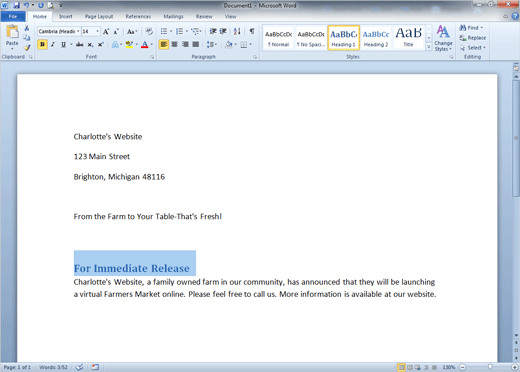Click the Select button in Editing
Image resolution: width=520 pixels, height=372 pixels.
pos(472,48)
